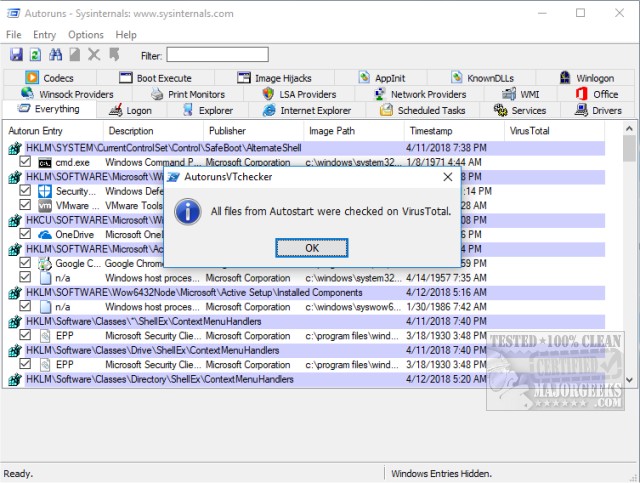Sort by Autorun Entry column header
Viewport: 640px width, 483px height.
coord(53,131)
